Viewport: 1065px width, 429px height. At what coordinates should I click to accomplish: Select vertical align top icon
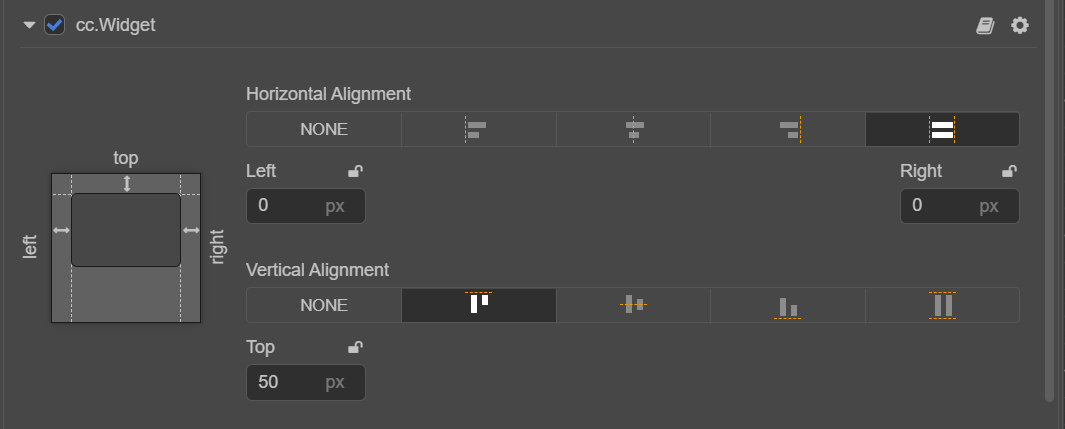tap(478, 305)
